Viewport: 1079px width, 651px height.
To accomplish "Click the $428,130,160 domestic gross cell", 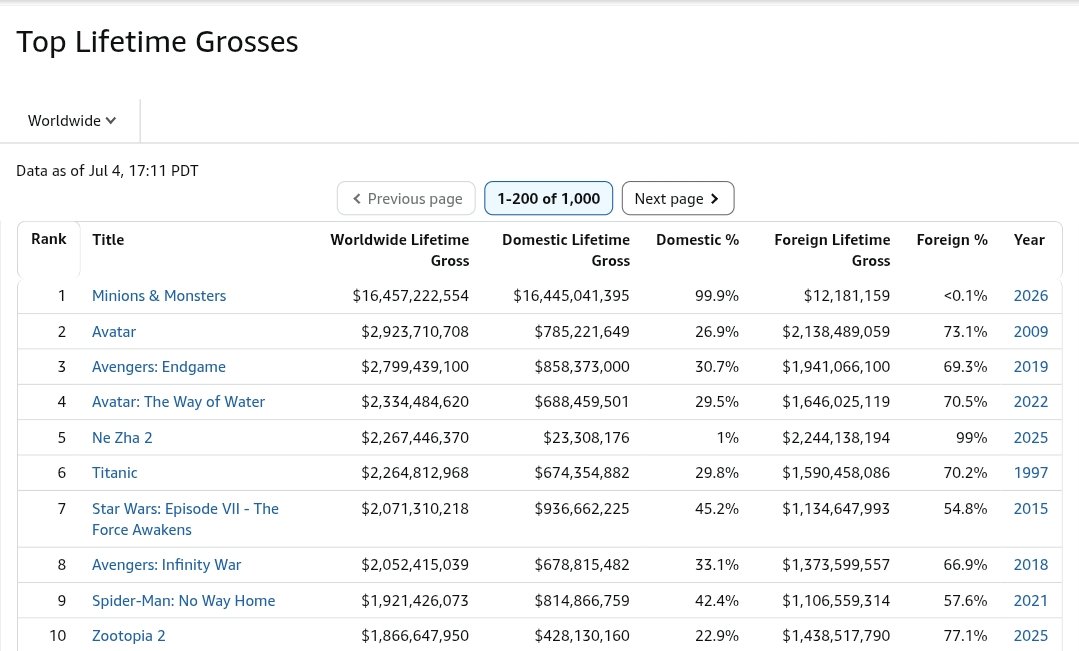I will 582,635.
